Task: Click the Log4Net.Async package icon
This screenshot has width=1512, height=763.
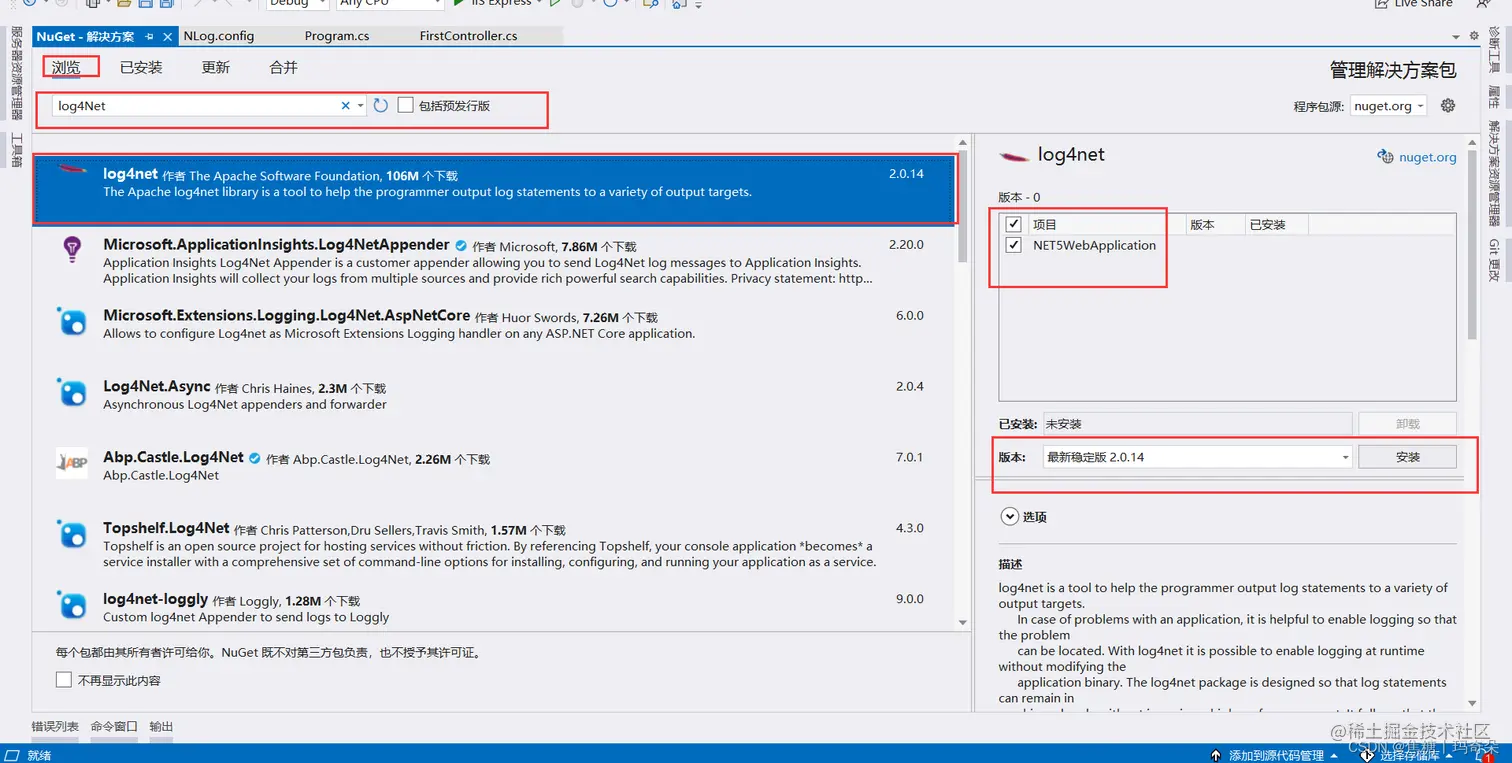Action: coord(72,392)
